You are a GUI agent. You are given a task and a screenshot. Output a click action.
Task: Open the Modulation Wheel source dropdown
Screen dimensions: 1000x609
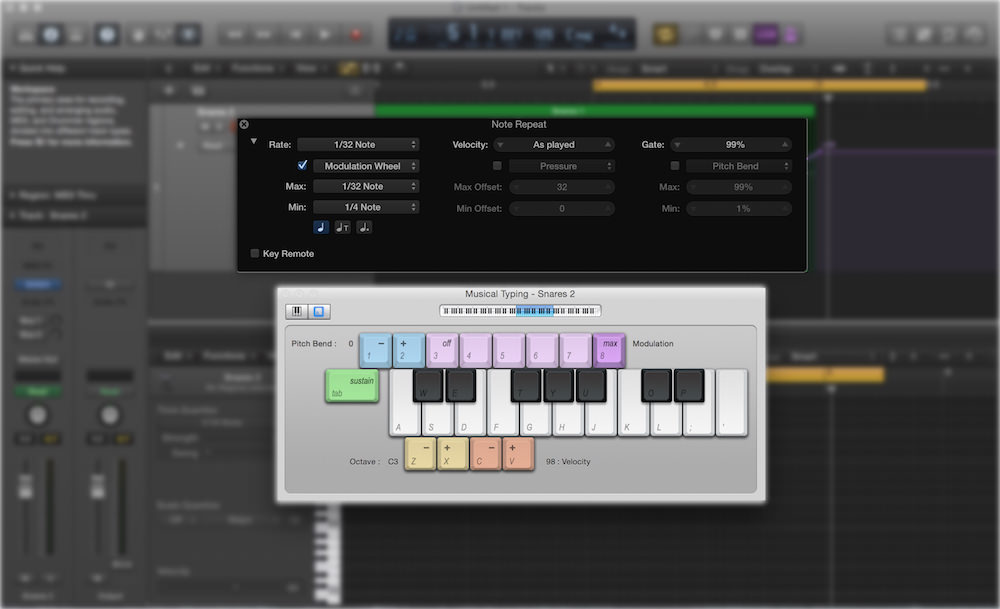click(x=366, y=166)
